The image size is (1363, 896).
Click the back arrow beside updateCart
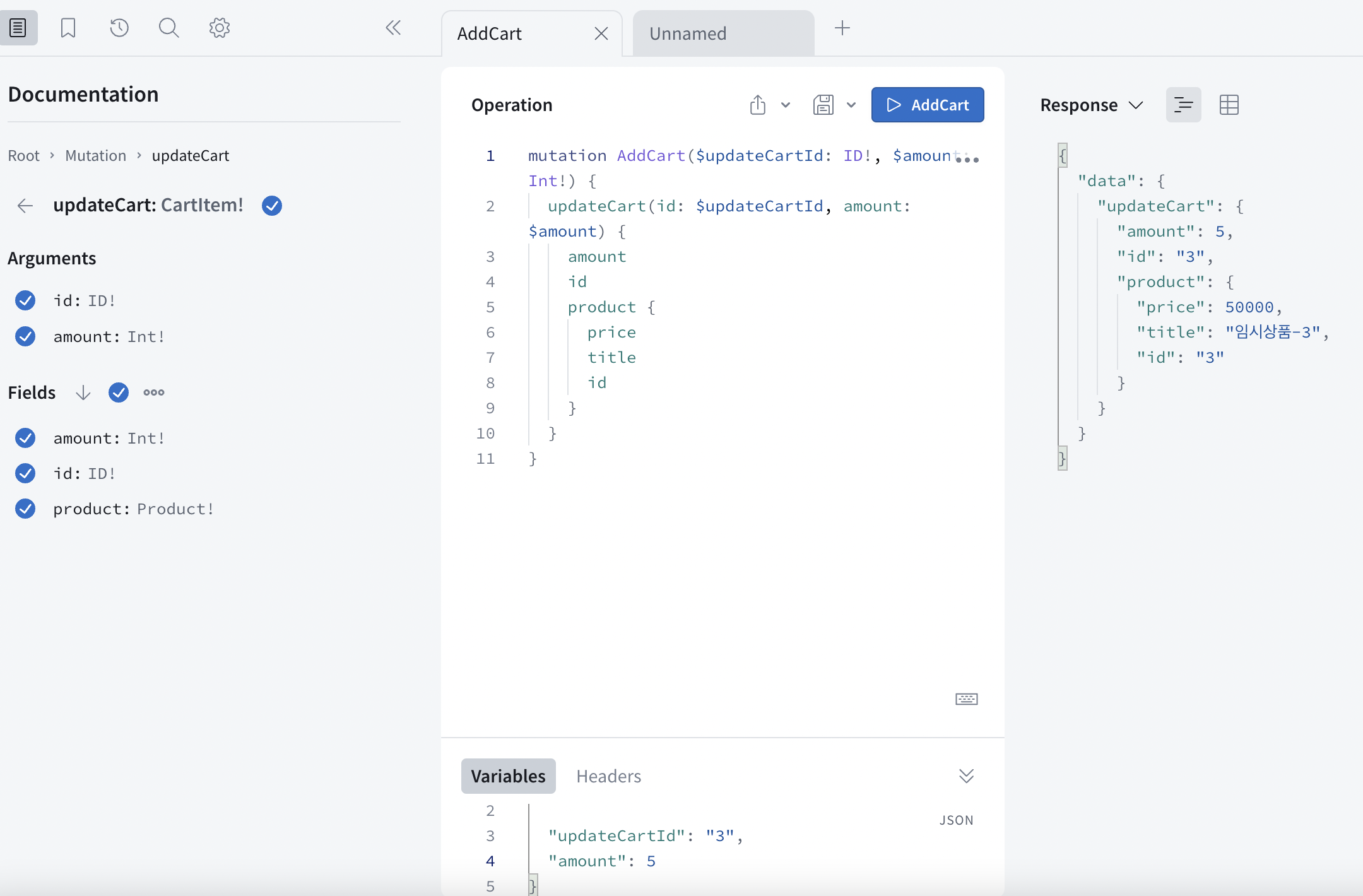pyautogui.click(x=25, y=206)
